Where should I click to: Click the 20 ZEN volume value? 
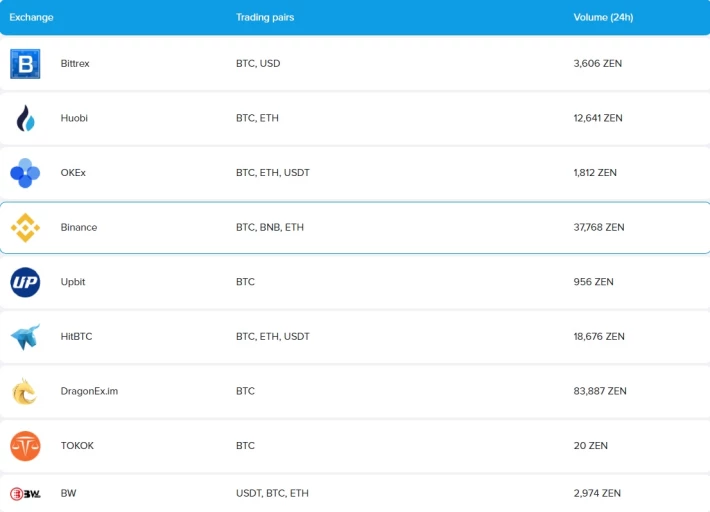click(x=590, y=445)
